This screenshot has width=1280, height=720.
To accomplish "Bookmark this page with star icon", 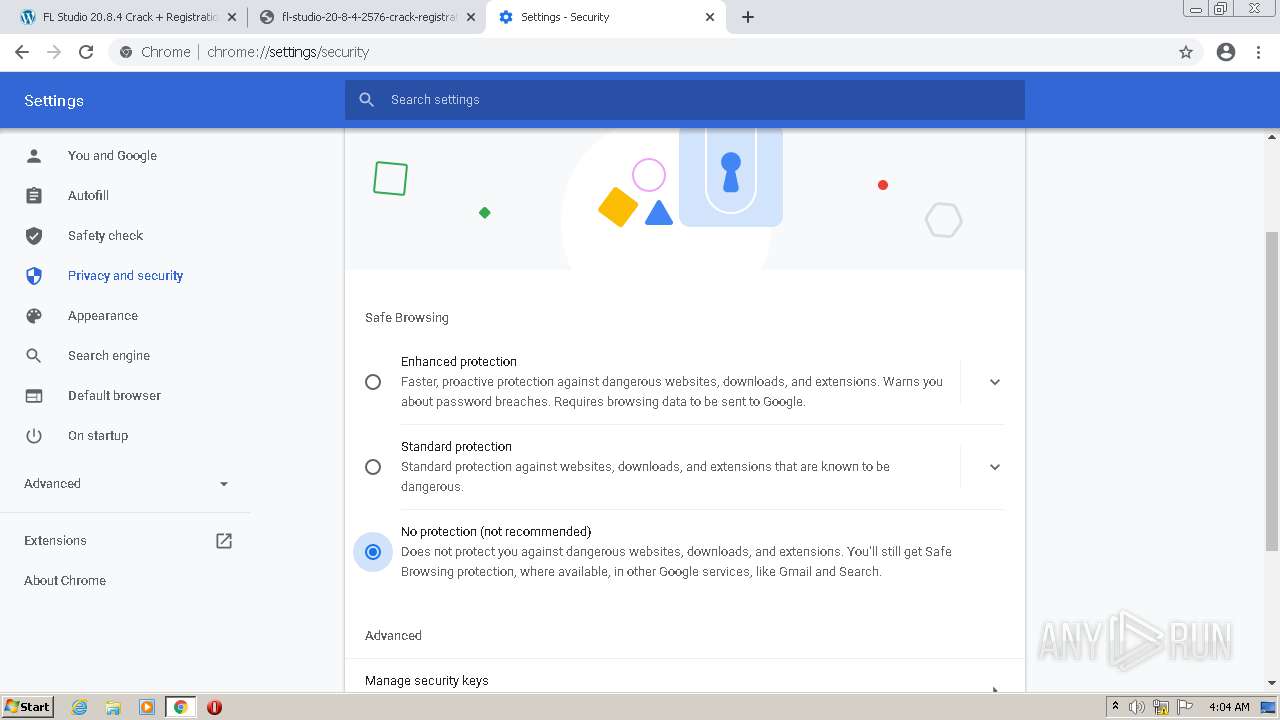I will point(1186,52).
